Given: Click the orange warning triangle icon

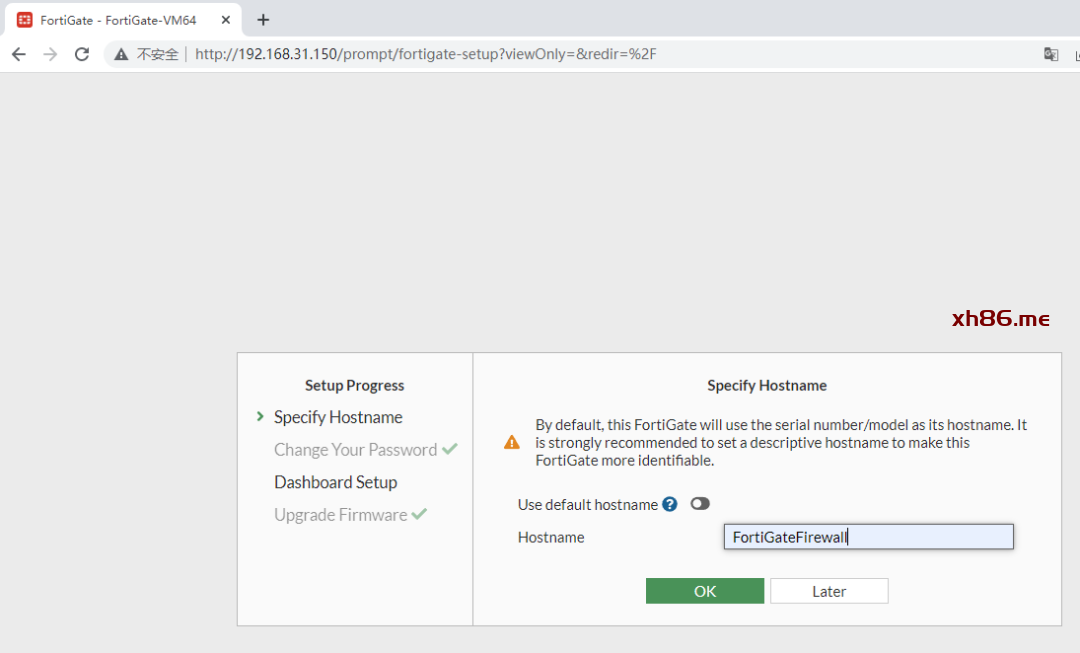Looking at the screenshot, I should (x=512, y=442).
